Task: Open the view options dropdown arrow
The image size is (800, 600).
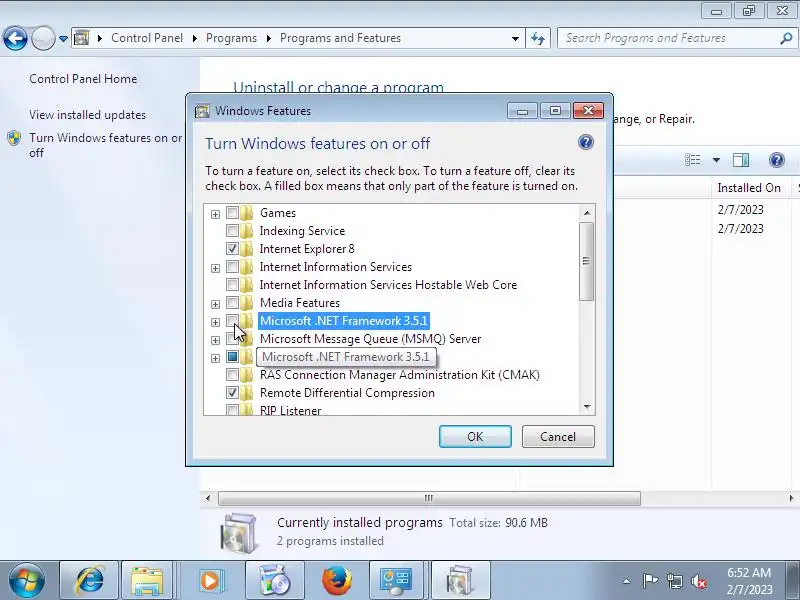Action: click(716, 160)
